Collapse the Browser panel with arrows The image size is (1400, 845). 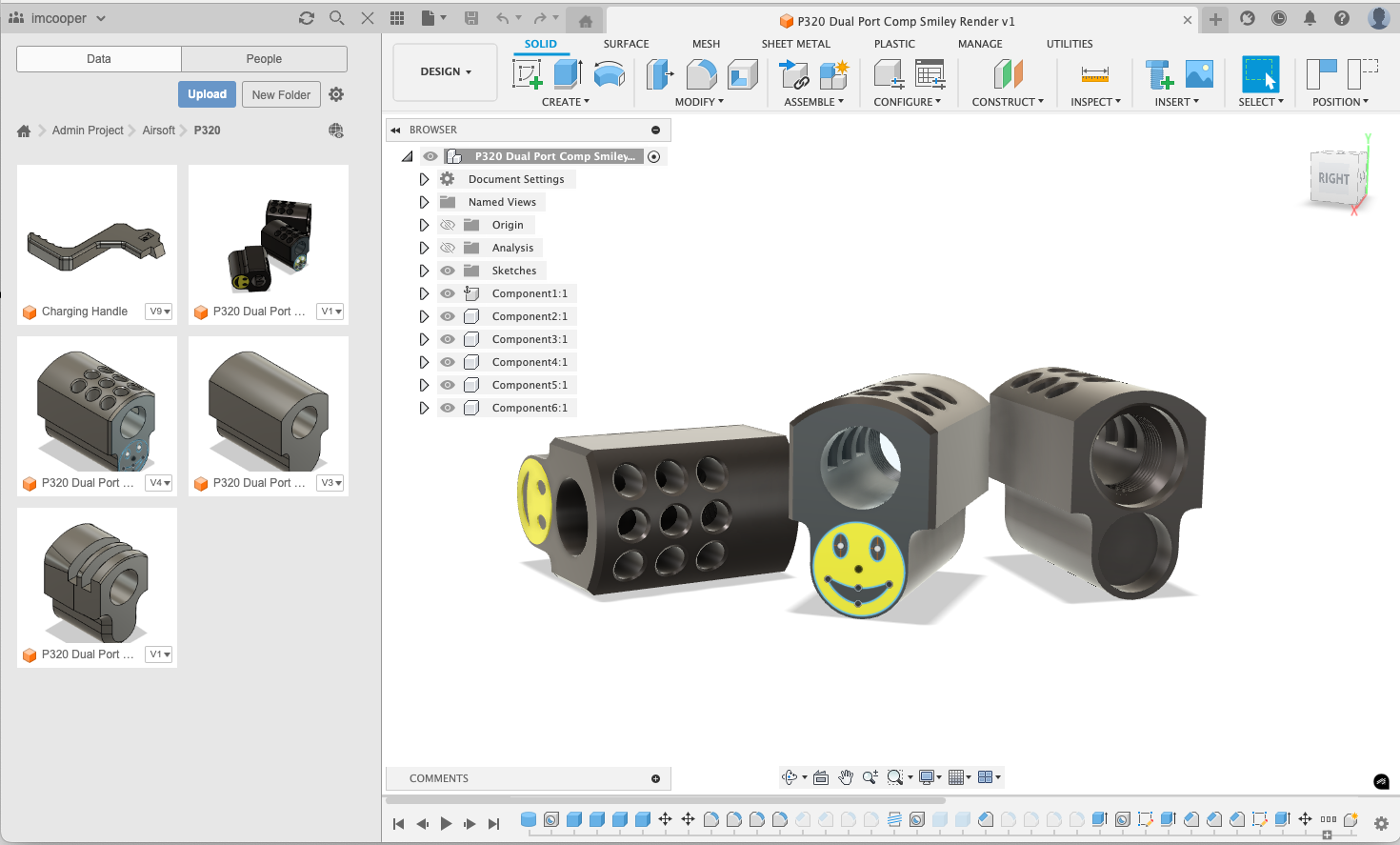click(396, 130)
